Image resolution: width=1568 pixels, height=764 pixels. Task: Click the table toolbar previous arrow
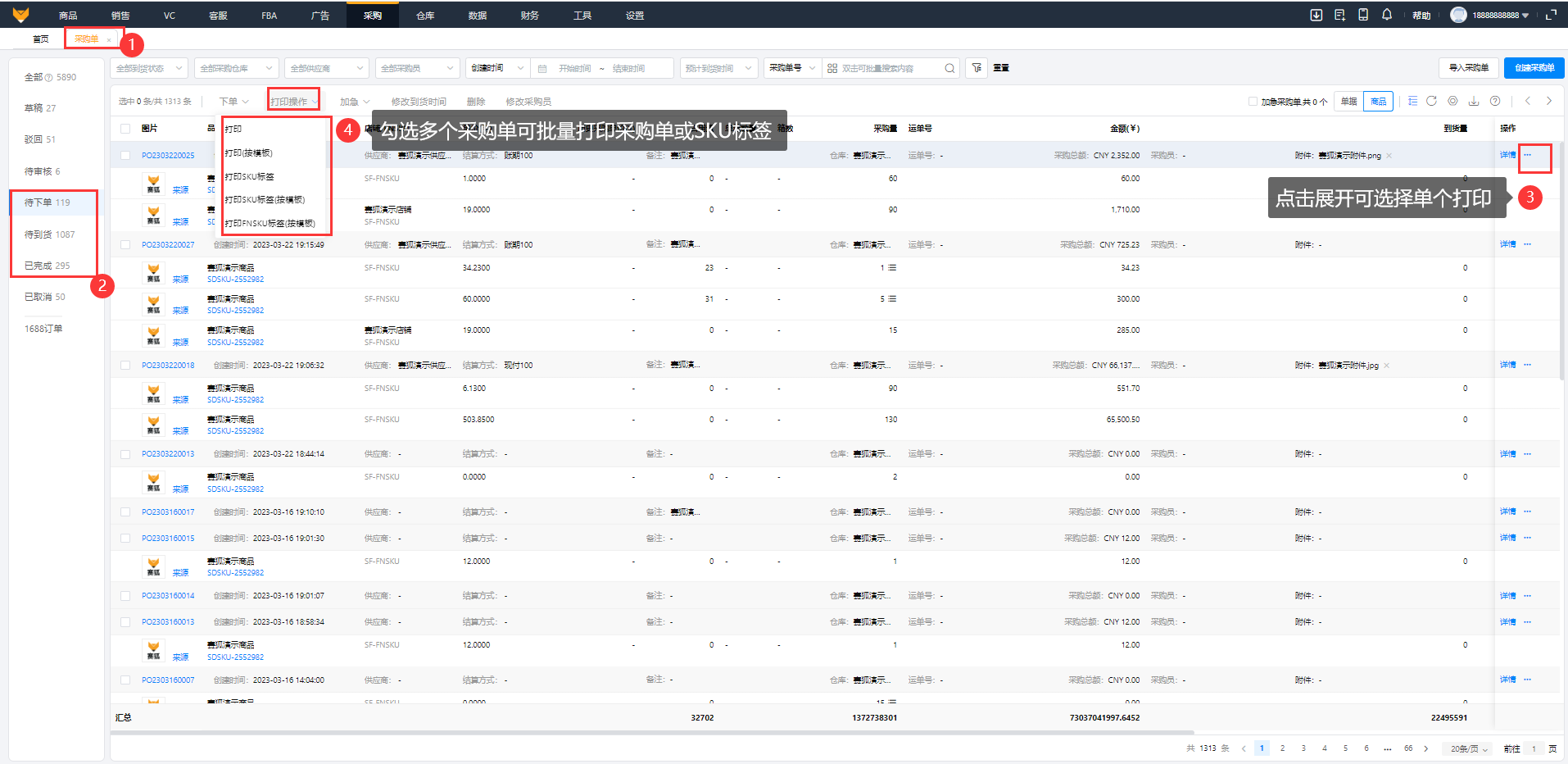tap(1528, 101)
